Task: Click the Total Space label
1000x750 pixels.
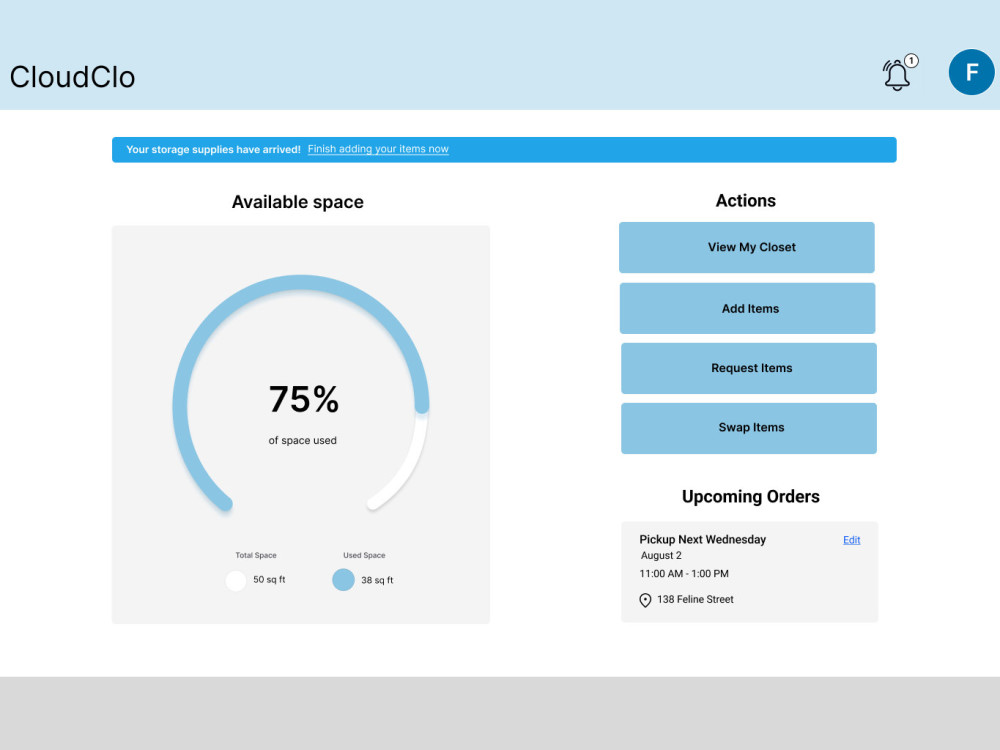Action: [x=256, y=555]
